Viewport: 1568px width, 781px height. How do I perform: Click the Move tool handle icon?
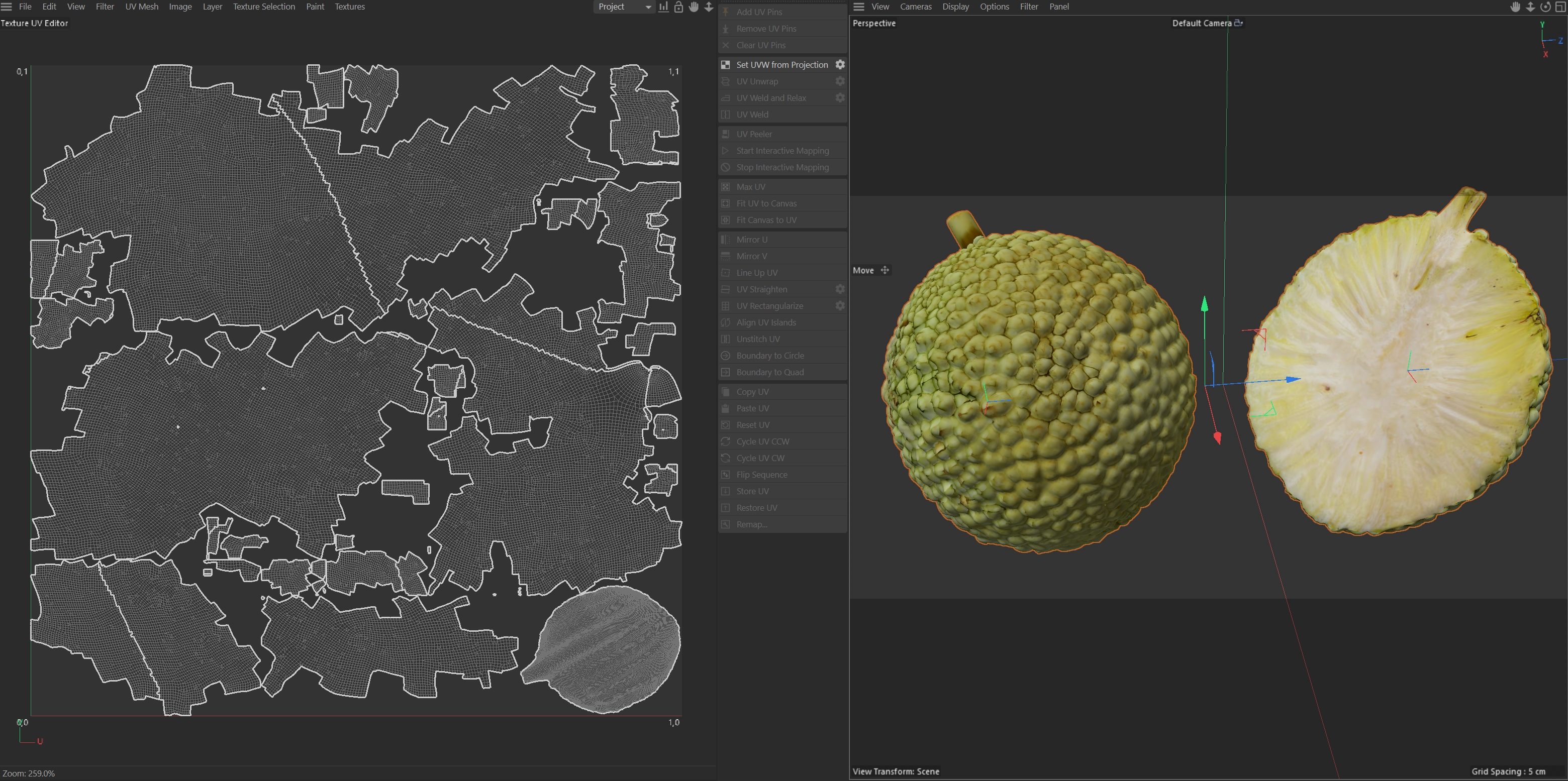pyautogui.click(x=885, y=270)
